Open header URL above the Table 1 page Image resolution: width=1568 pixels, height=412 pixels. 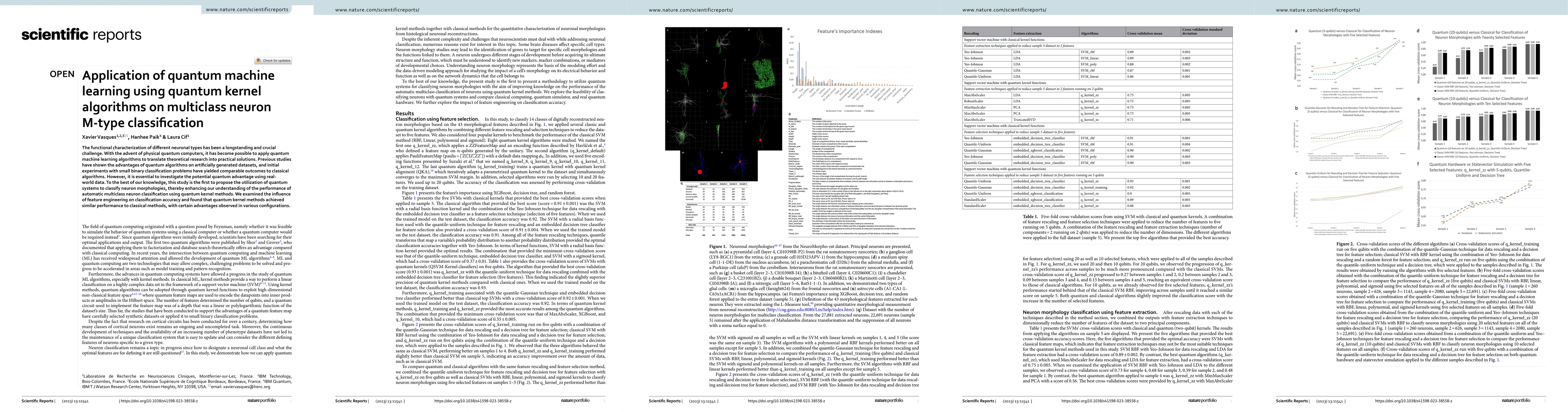(x=1004, y=10)
